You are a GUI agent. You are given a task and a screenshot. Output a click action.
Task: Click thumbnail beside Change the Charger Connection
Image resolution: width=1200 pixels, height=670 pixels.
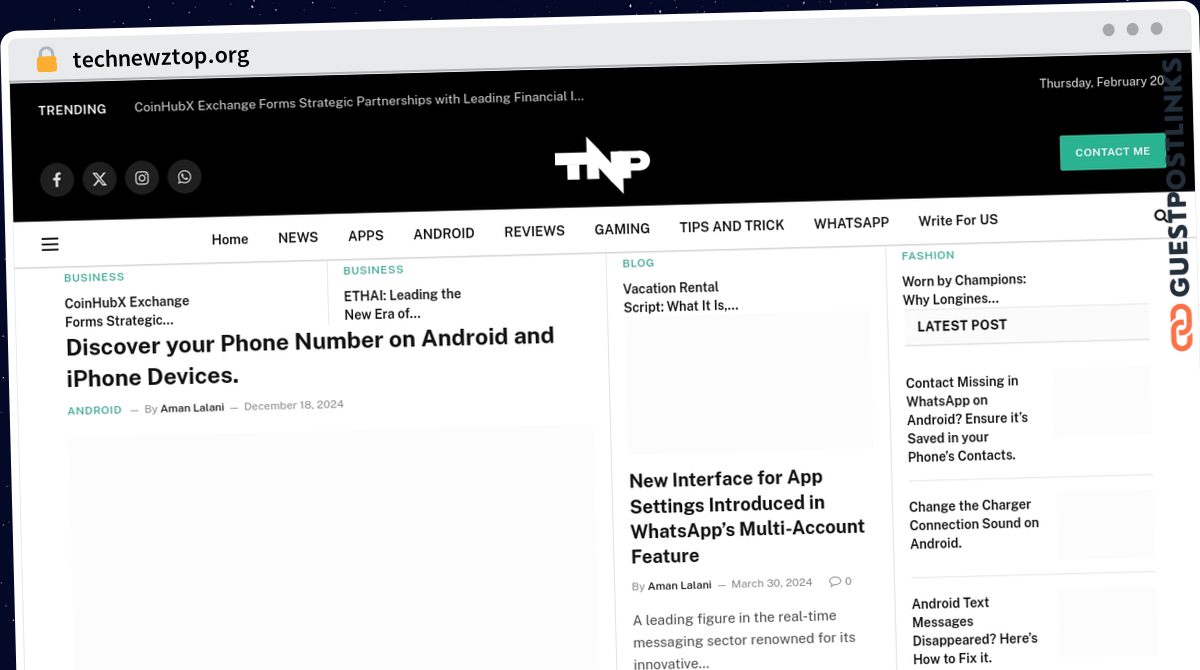(x=1106, y=523)
